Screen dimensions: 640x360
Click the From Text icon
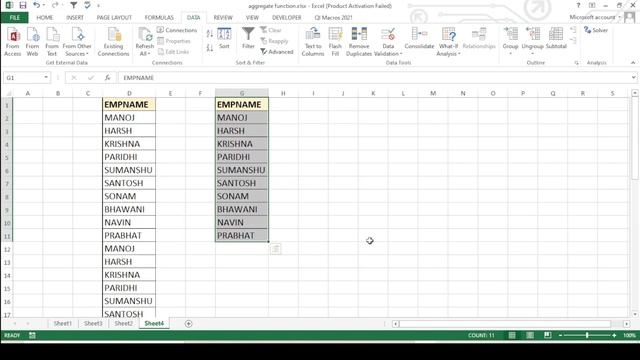(52, 42)
